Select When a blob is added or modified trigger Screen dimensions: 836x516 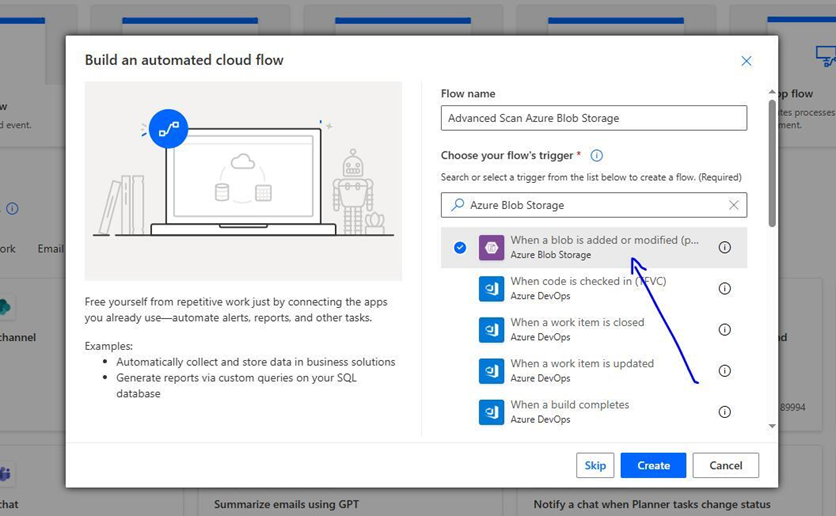click(x=593, y=247)
